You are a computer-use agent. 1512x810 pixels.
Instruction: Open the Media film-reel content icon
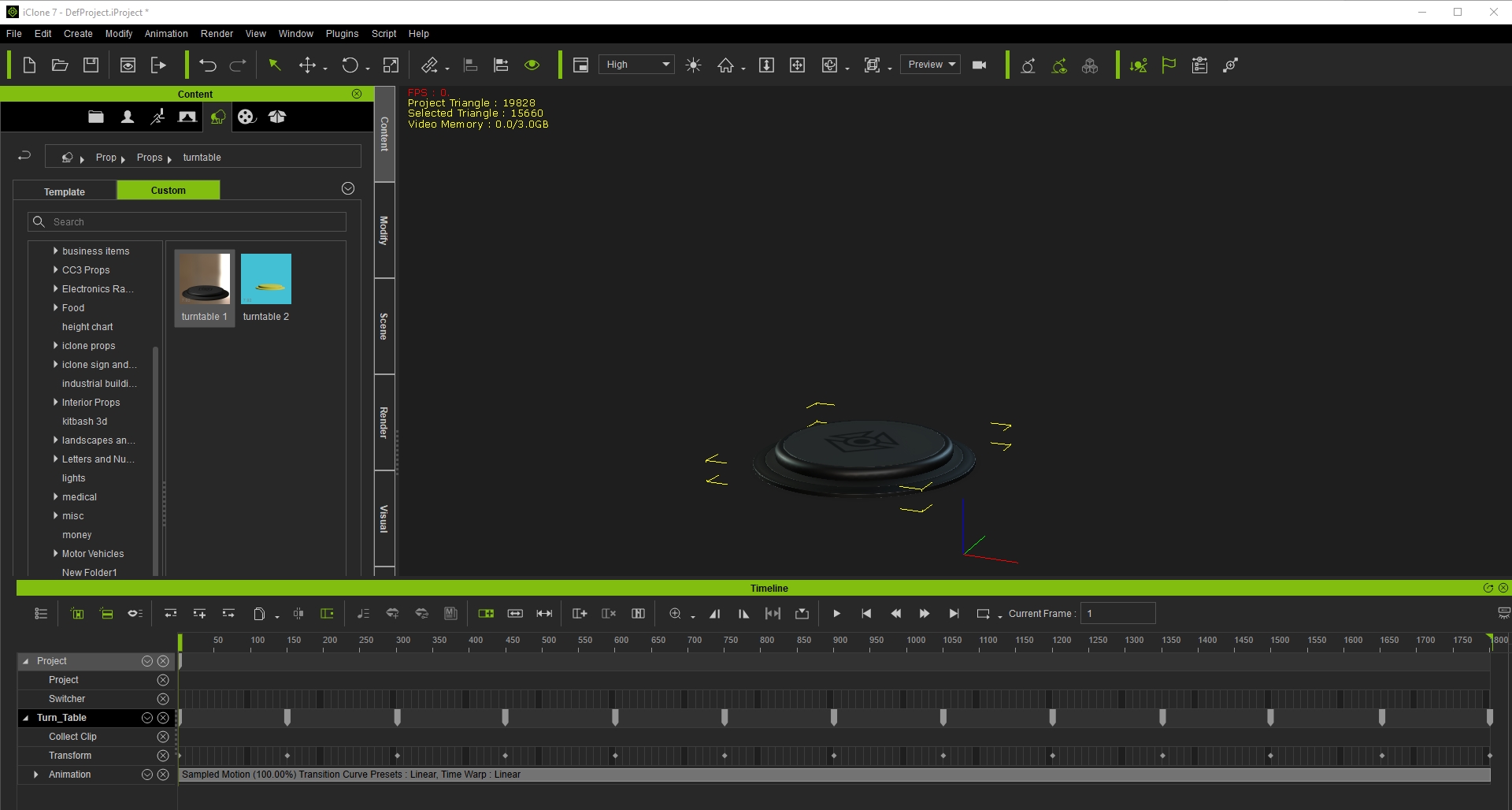246,117
